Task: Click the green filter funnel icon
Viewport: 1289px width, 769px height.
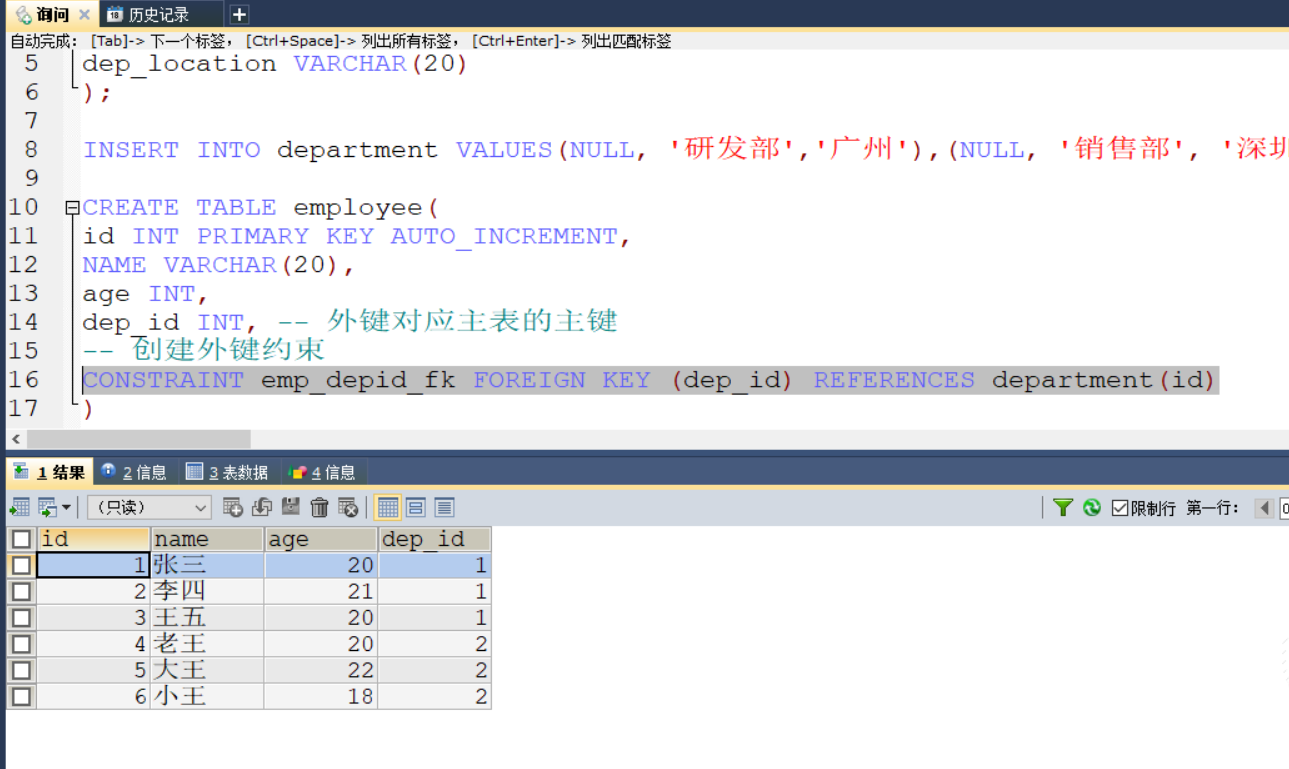Action: [x=1063, y=508]
